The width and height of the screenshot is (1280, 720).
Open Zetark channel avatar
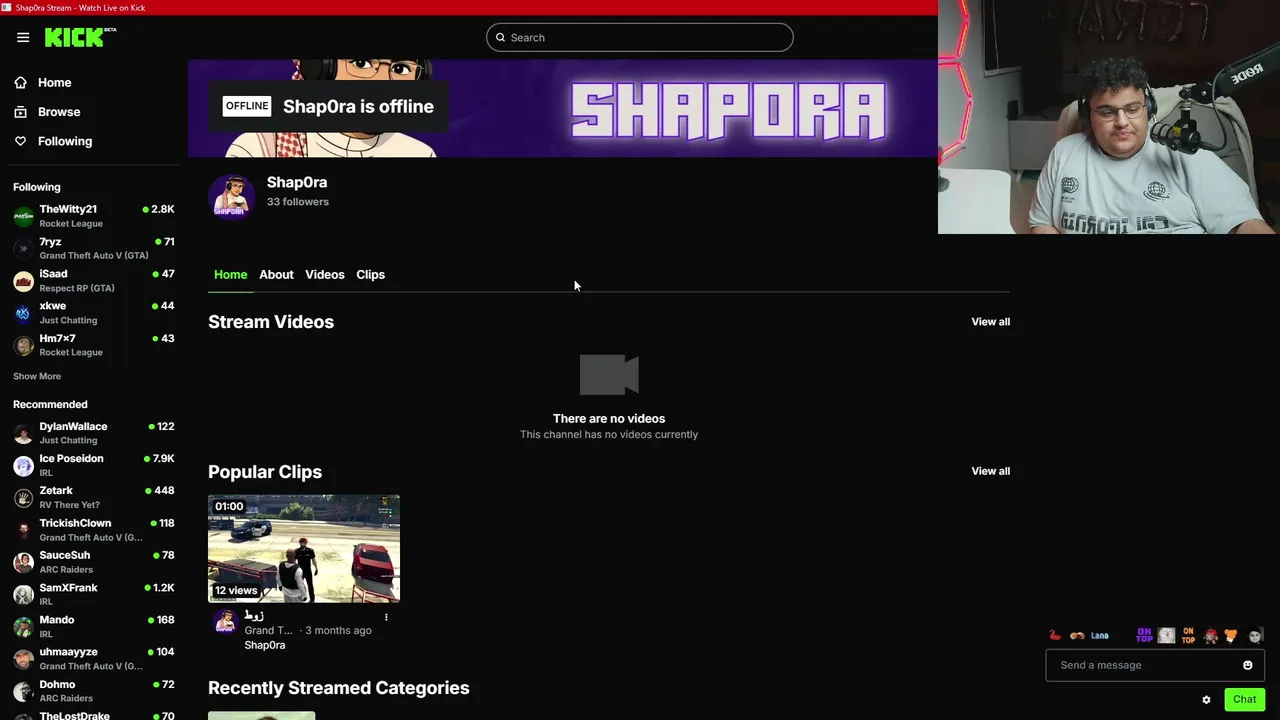coord(24,498)
